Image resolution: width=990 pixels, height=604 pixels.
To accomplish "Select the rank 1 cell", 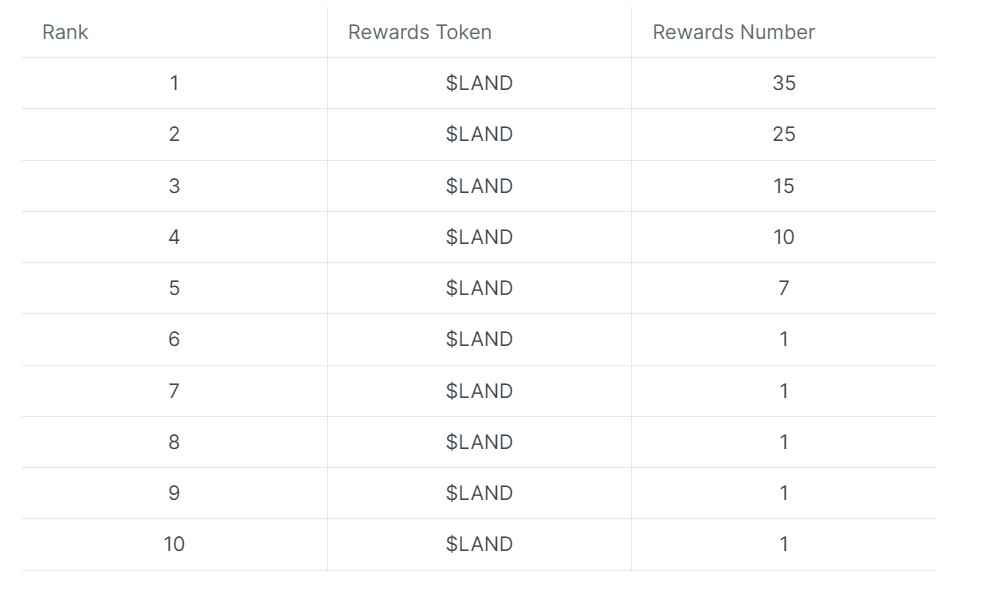I will point(174,83).
